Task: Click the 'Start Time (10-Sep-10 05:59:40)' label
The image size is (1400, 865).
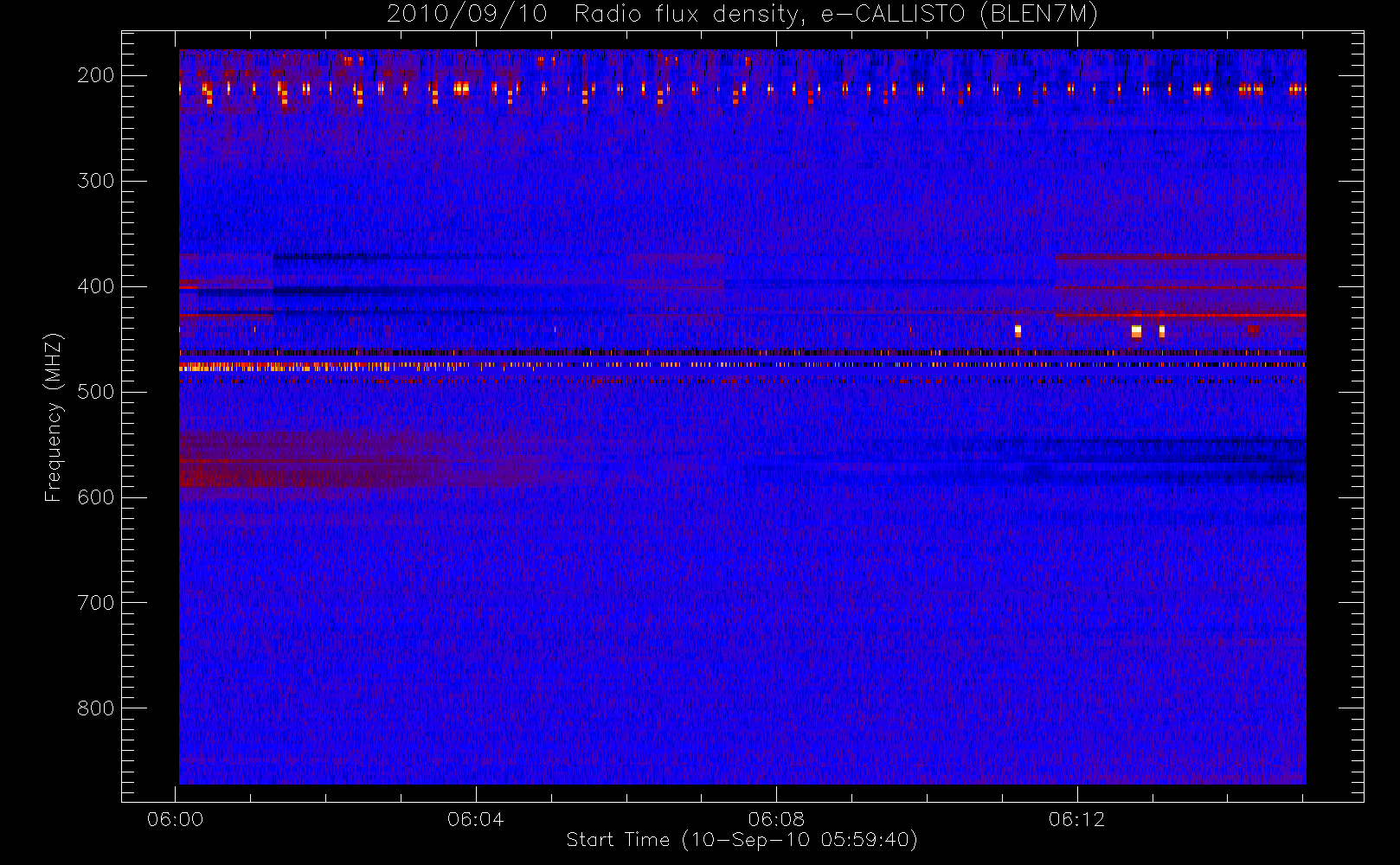Action: click(x=742, y=840)
